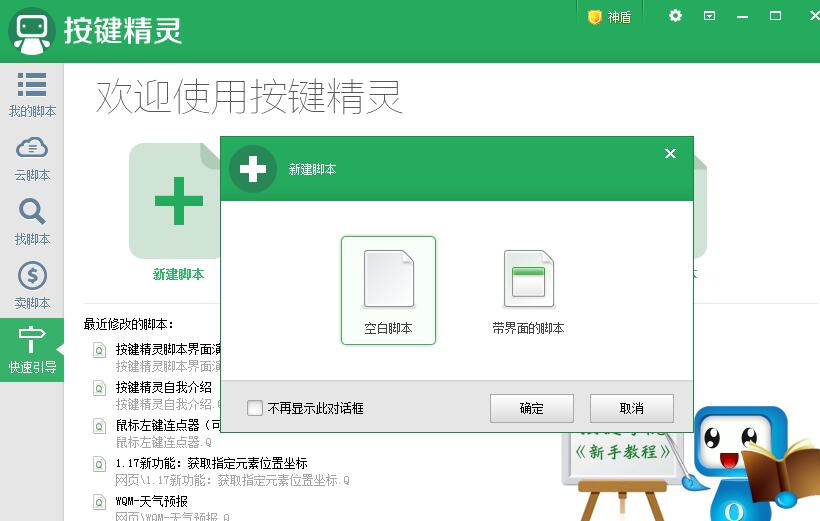This screenshot has height=521, width=820.
Task: Click the 新建脚本 label under the tile
Action: tap(178, 274)
